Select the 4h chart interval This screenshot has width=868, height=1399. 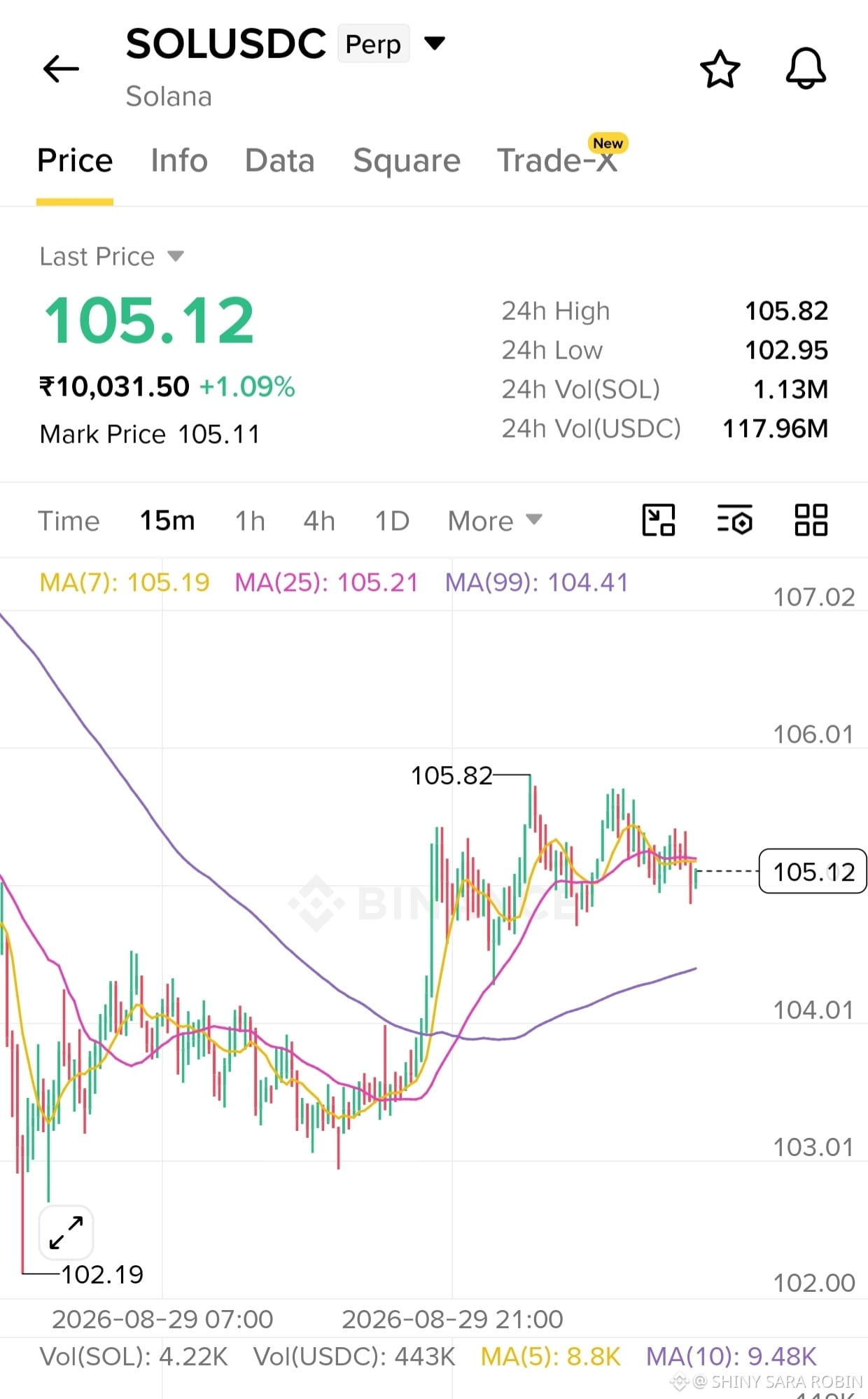(319, 521)
